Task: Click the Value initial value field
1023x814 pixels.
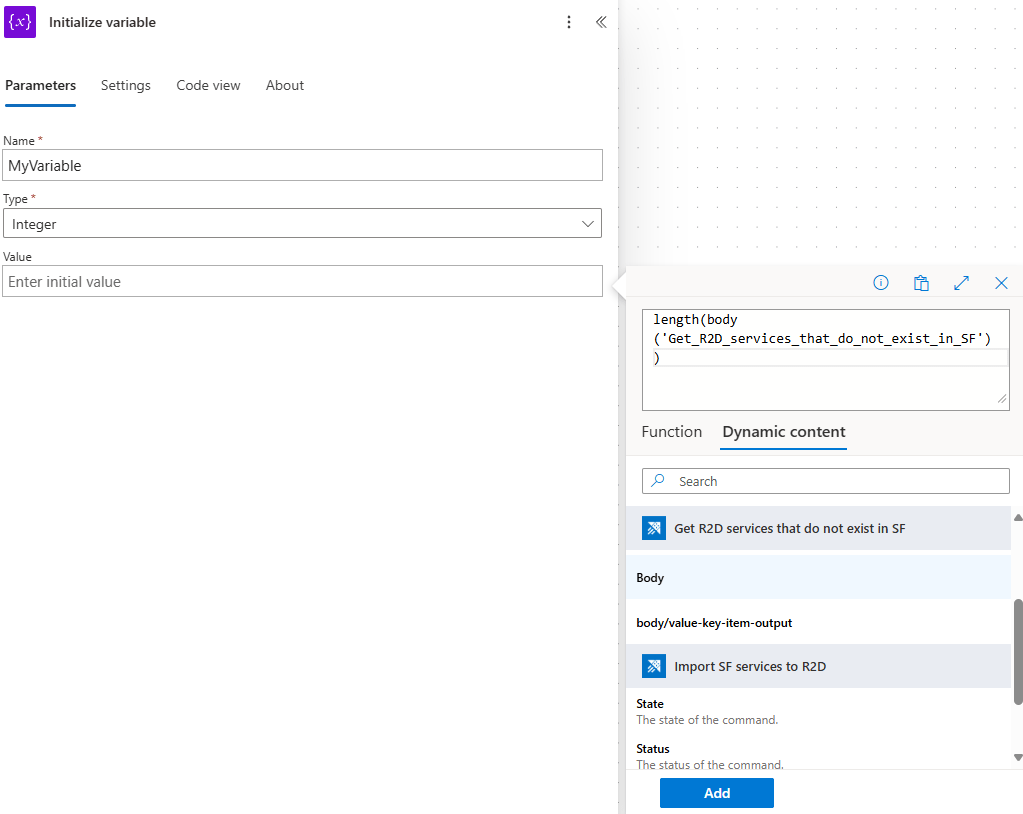Action: coord(302,282)
